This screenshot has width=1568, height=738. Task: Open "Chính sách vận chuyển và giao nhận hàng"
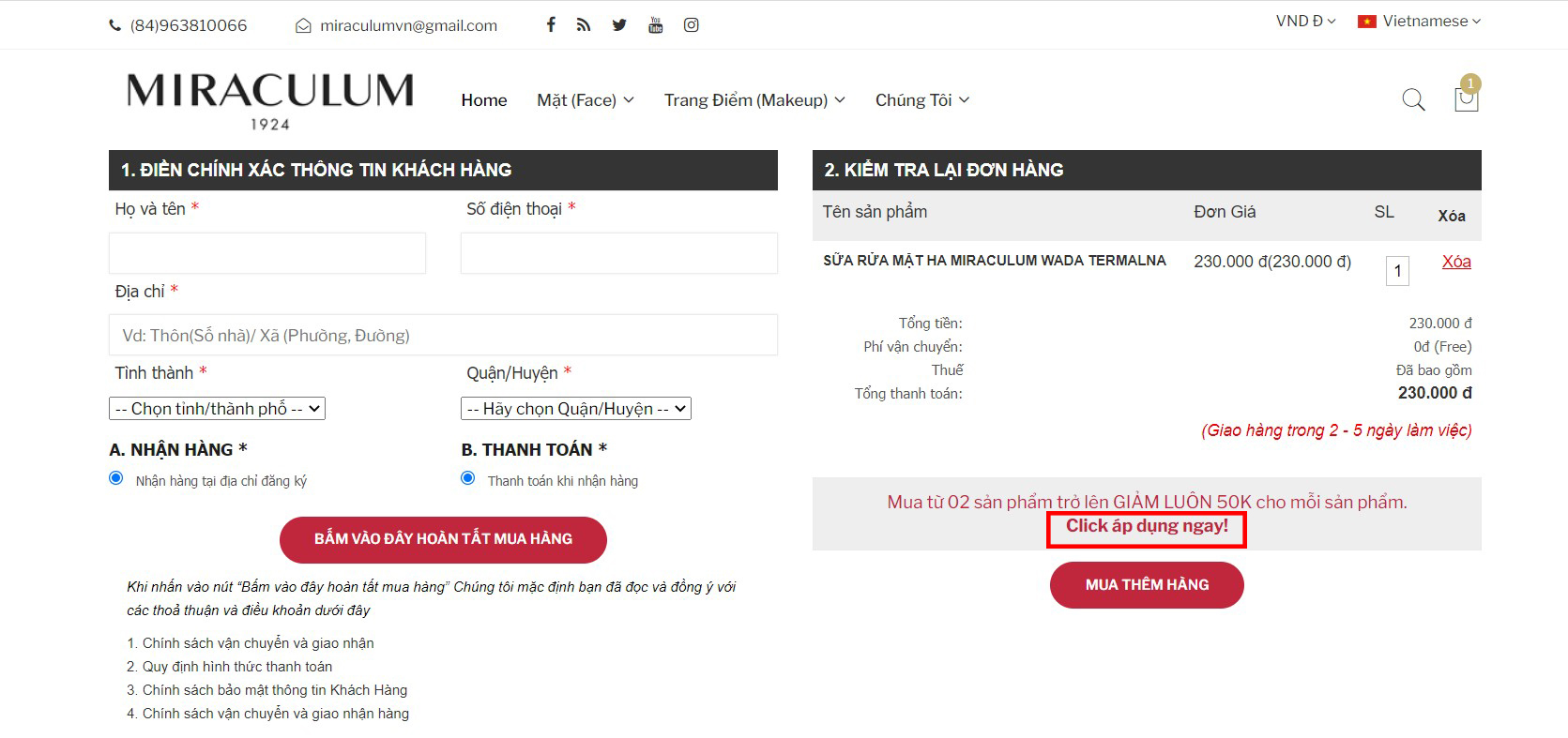pyautogui.click(x=276, y=714)
